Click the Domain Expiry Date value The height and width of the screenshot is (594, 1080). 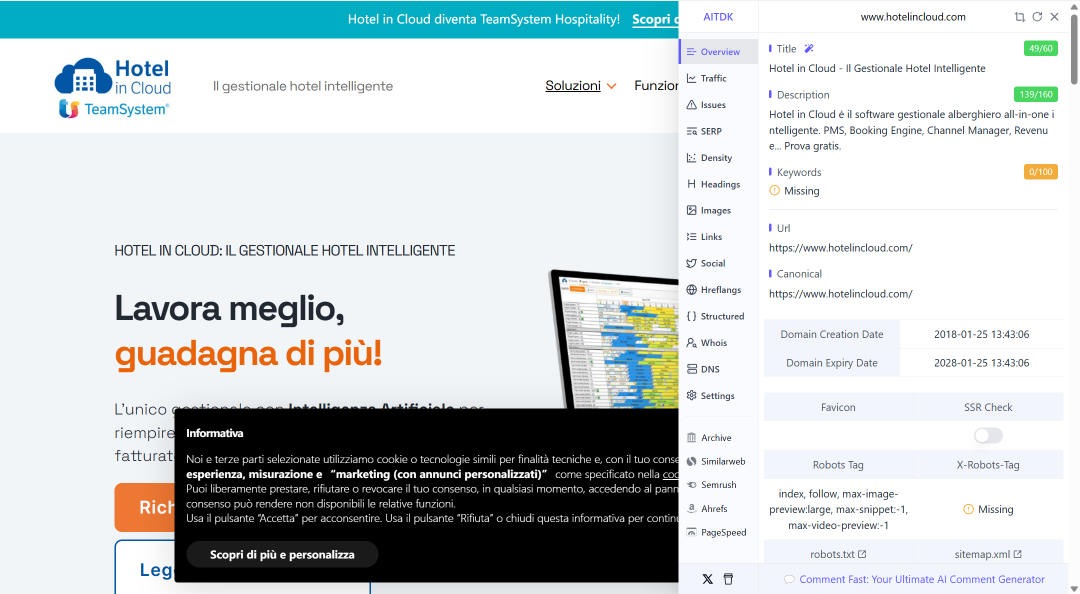[982, 362]
